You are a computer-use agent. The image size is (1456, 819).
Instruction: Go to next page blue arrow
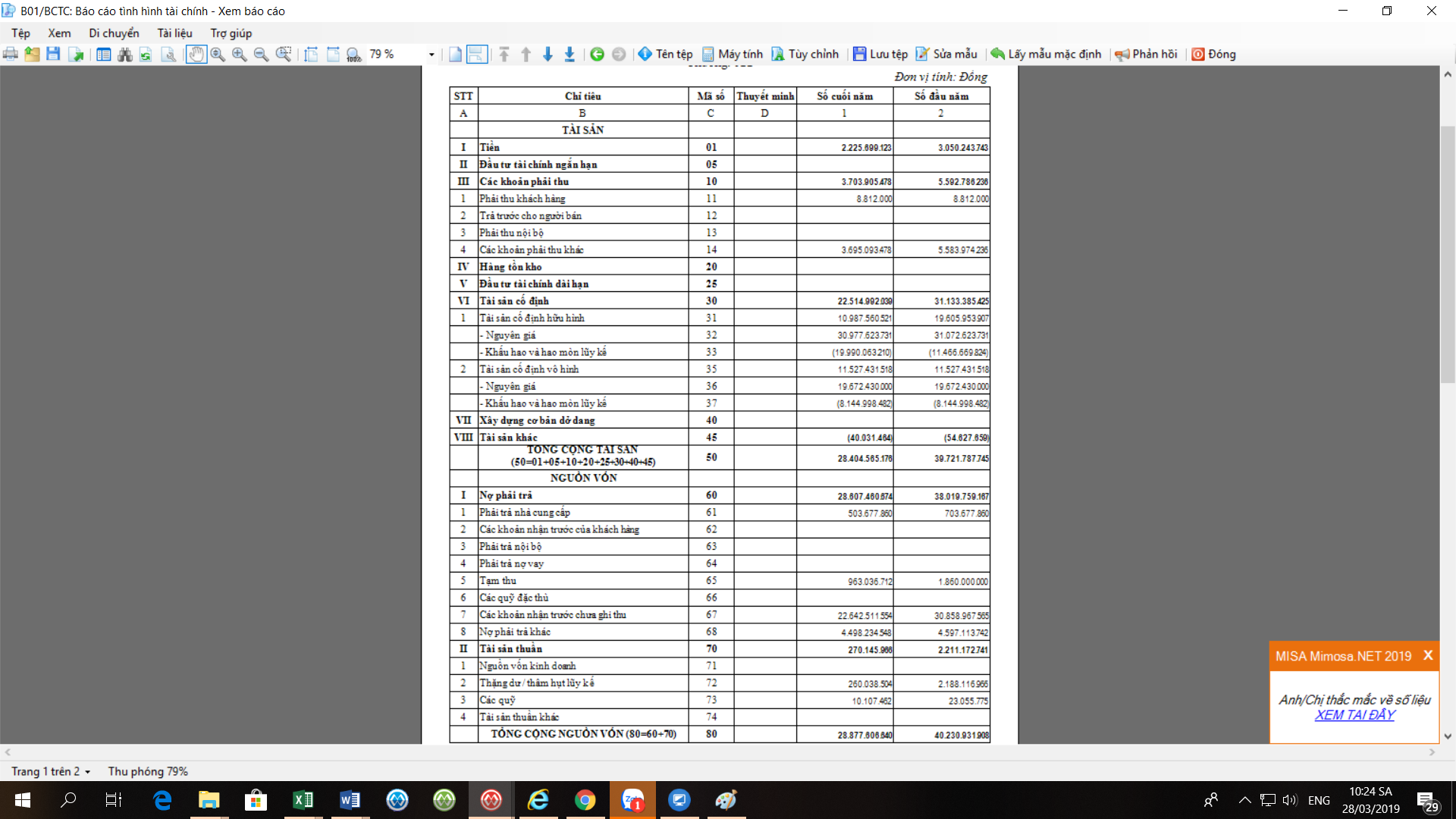[548, 54]
